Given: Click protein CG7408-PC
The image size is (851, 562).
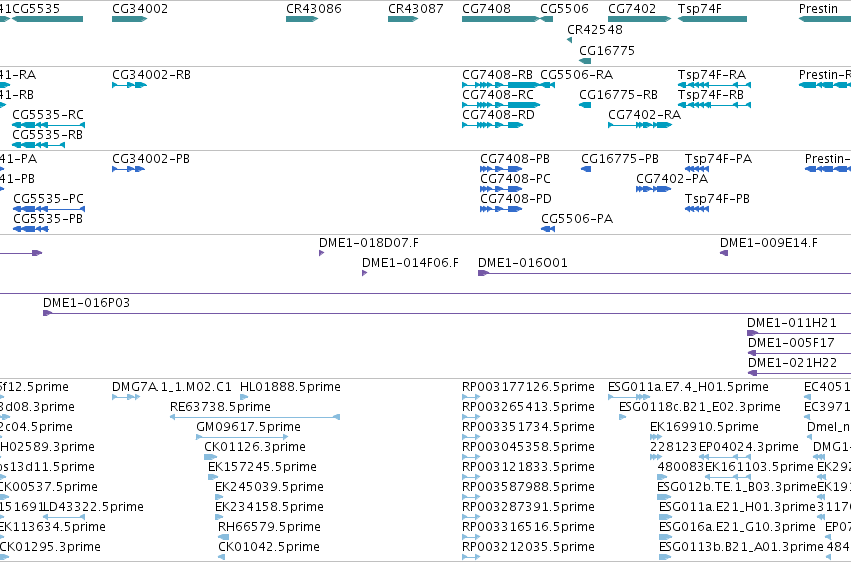Looking at the screenshot, I should click(501, 189).
